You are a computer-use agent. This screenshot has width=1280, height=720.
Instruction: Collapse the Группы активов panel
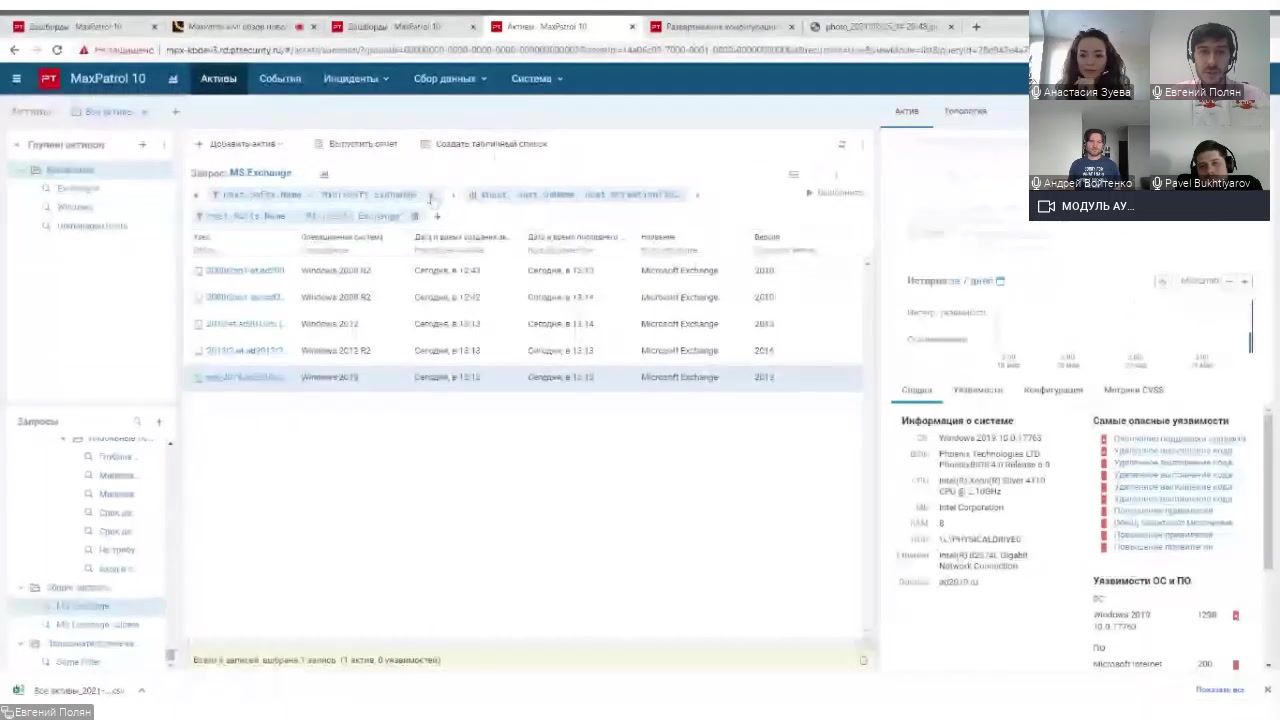tap(17, 145)
